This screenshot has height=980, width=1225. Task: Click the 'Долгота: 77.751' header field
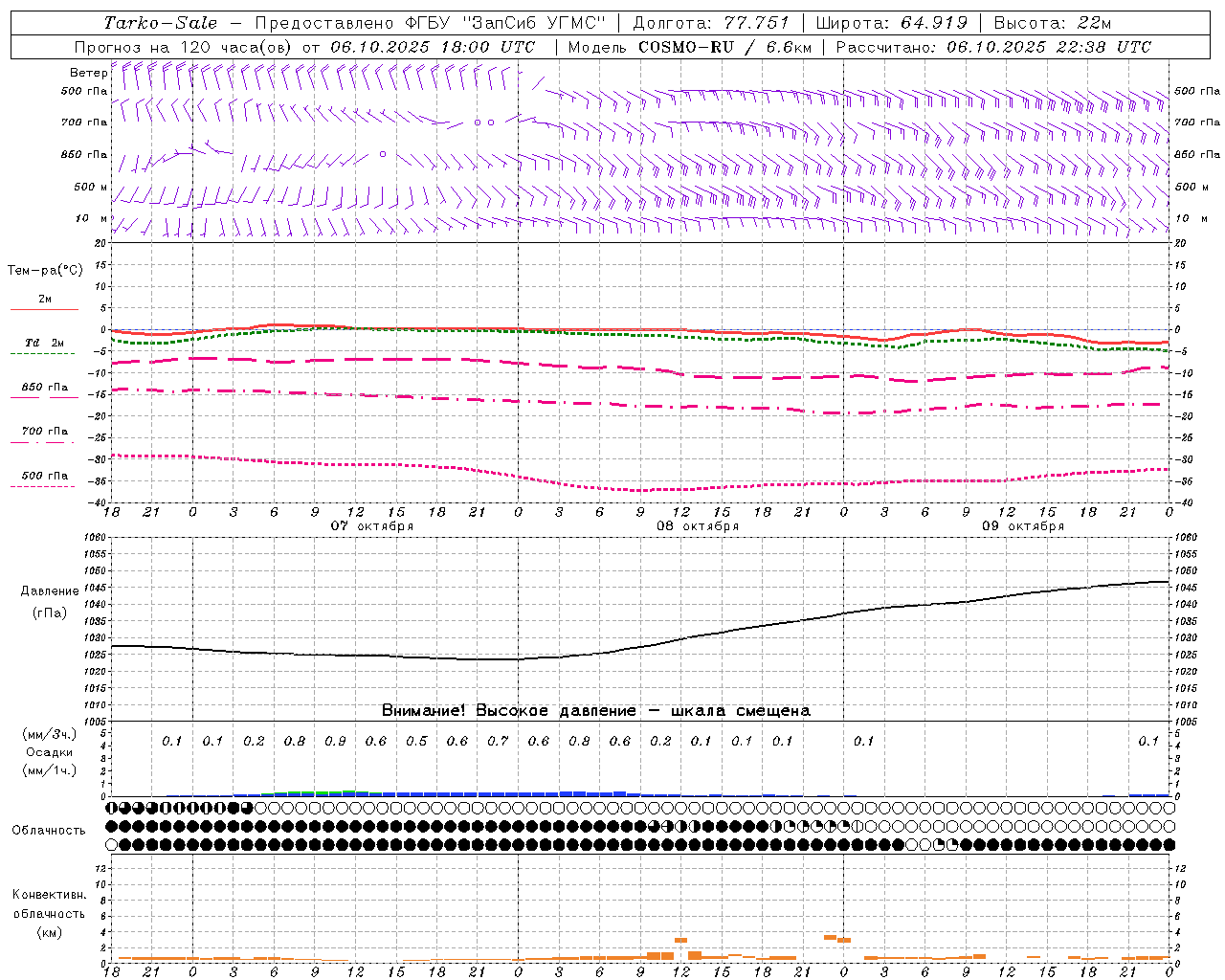(711, 23)
